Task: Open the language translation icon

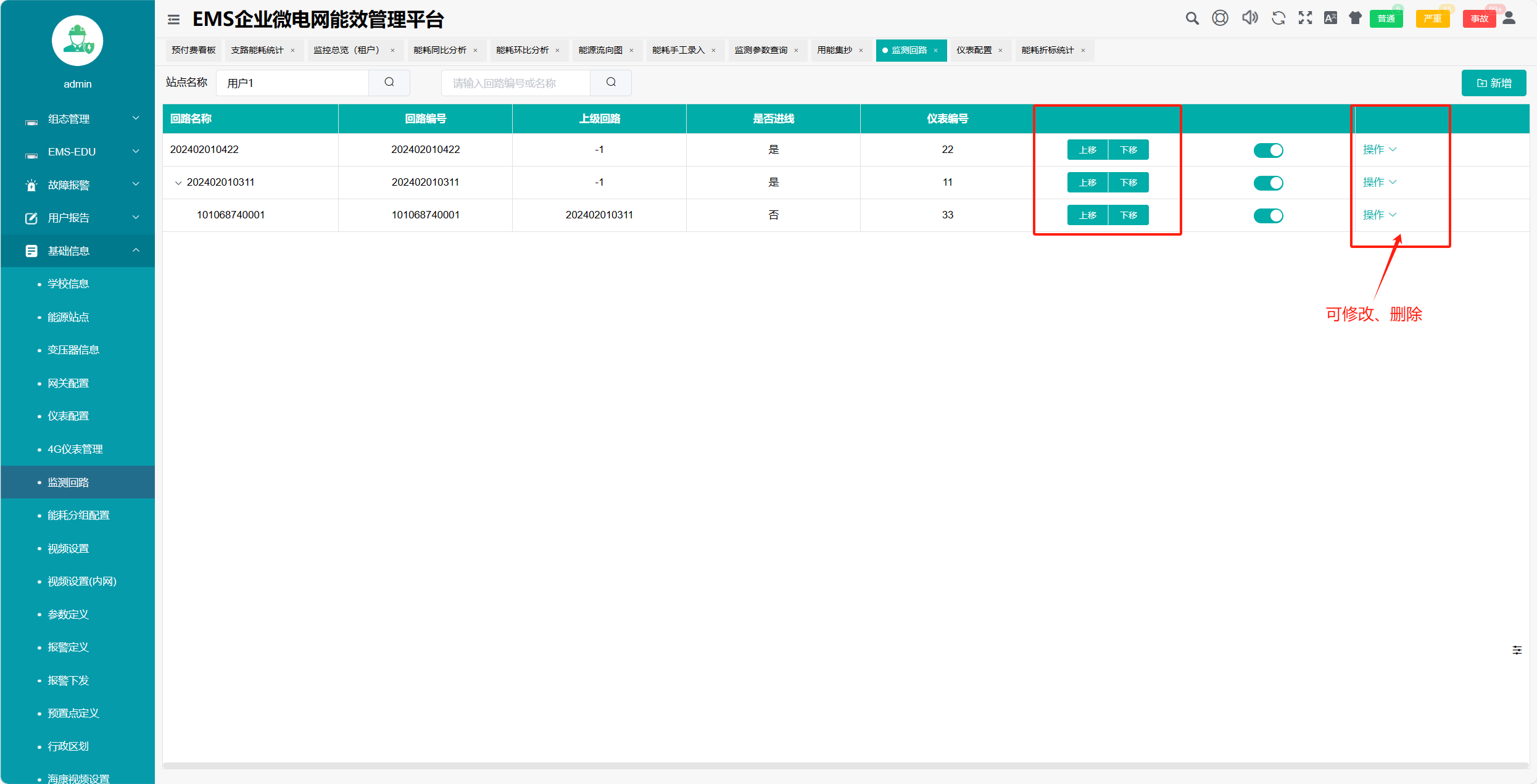Action: (x=1330, y=18)
